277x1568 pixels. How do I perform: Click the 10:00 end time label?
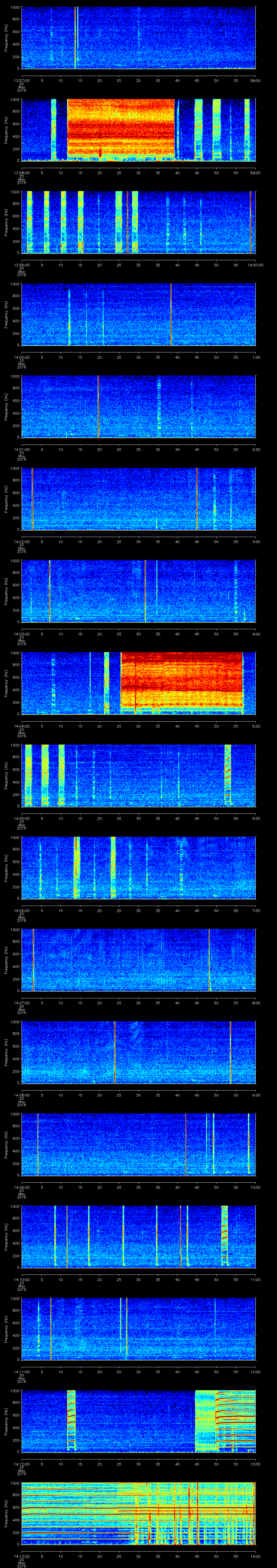tap(256, 1187)
